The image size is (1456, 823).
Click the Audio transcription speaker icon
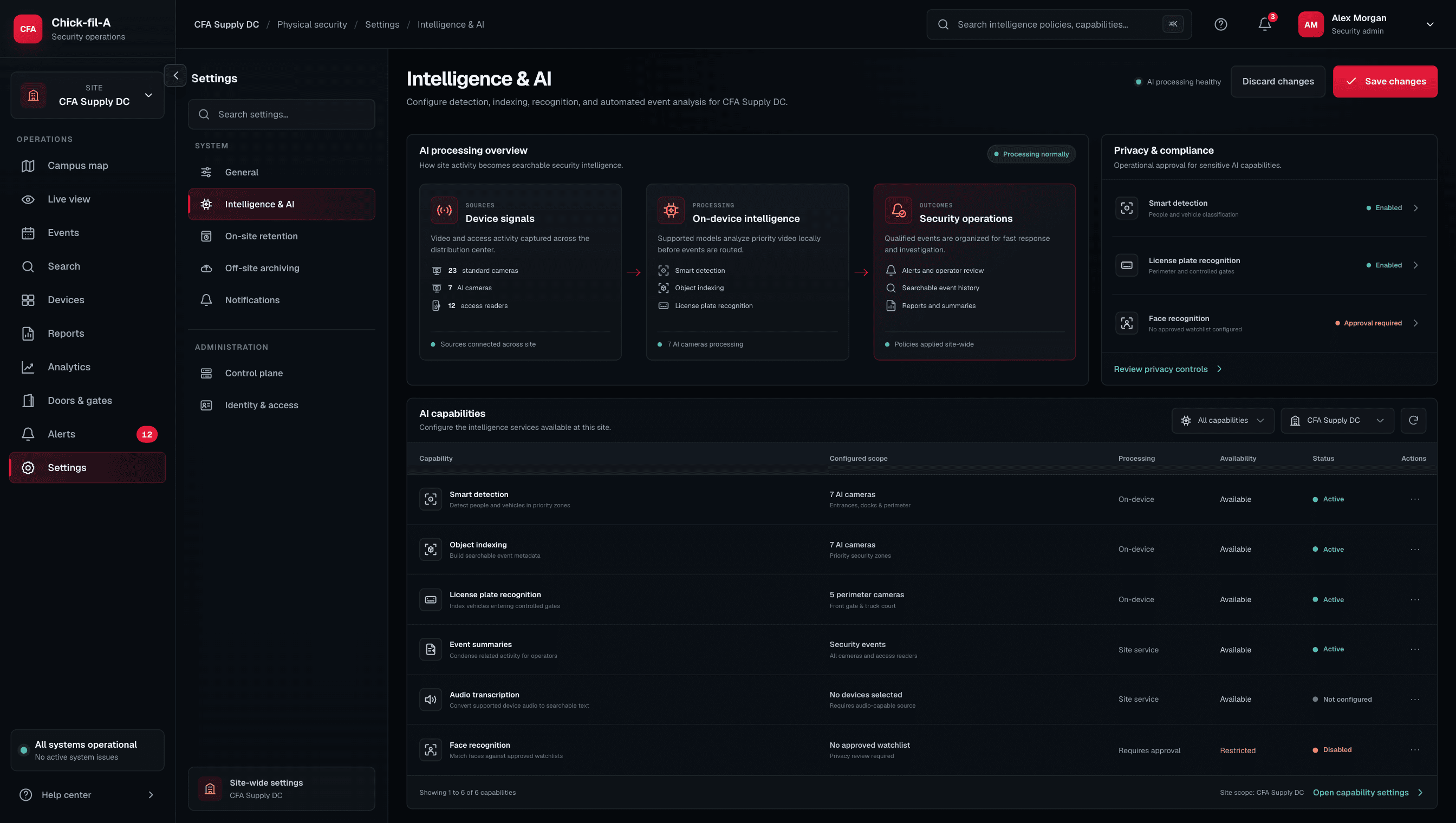tap(431, 699)
